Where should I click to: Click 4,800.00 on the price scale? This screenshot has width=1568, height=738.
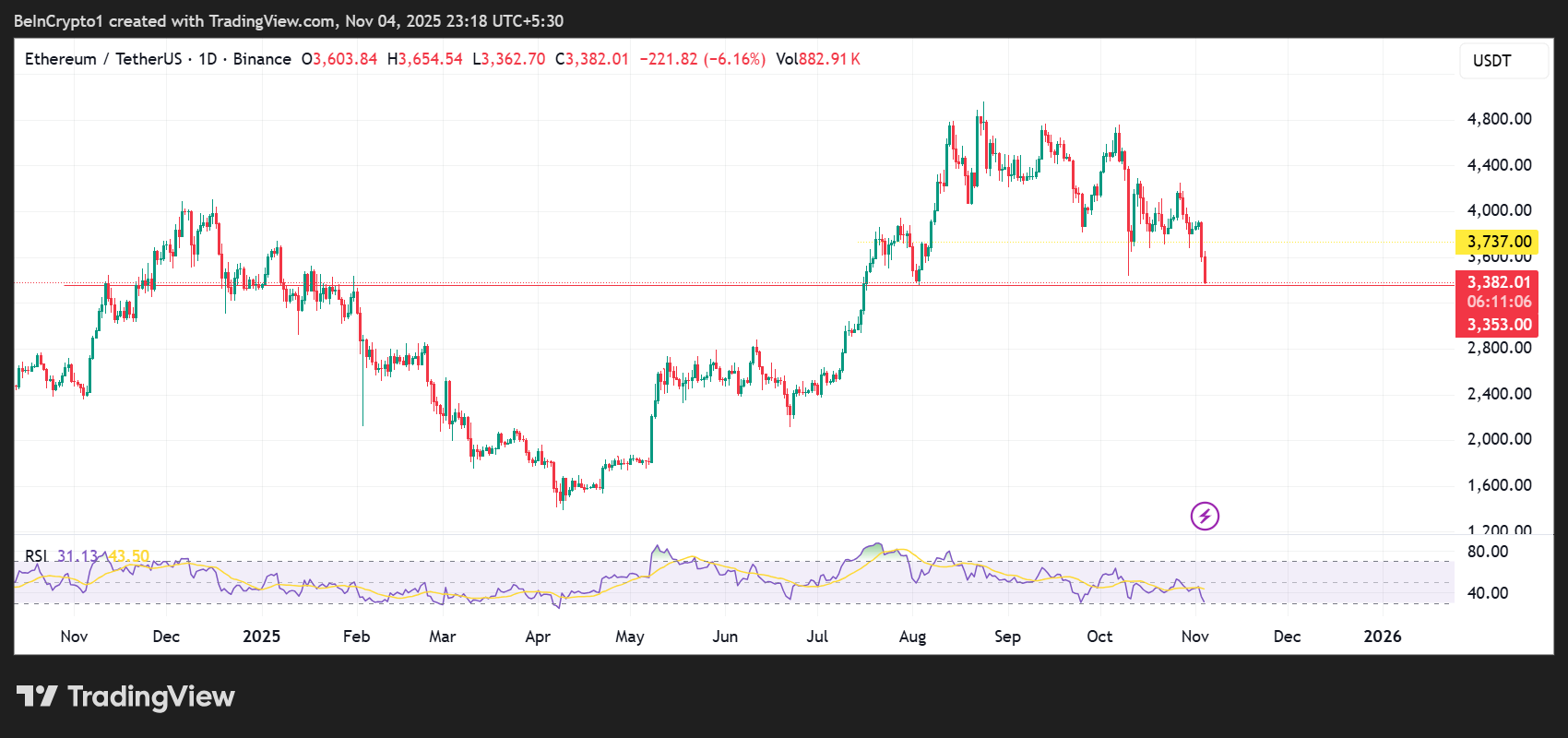click(1499, 119)
